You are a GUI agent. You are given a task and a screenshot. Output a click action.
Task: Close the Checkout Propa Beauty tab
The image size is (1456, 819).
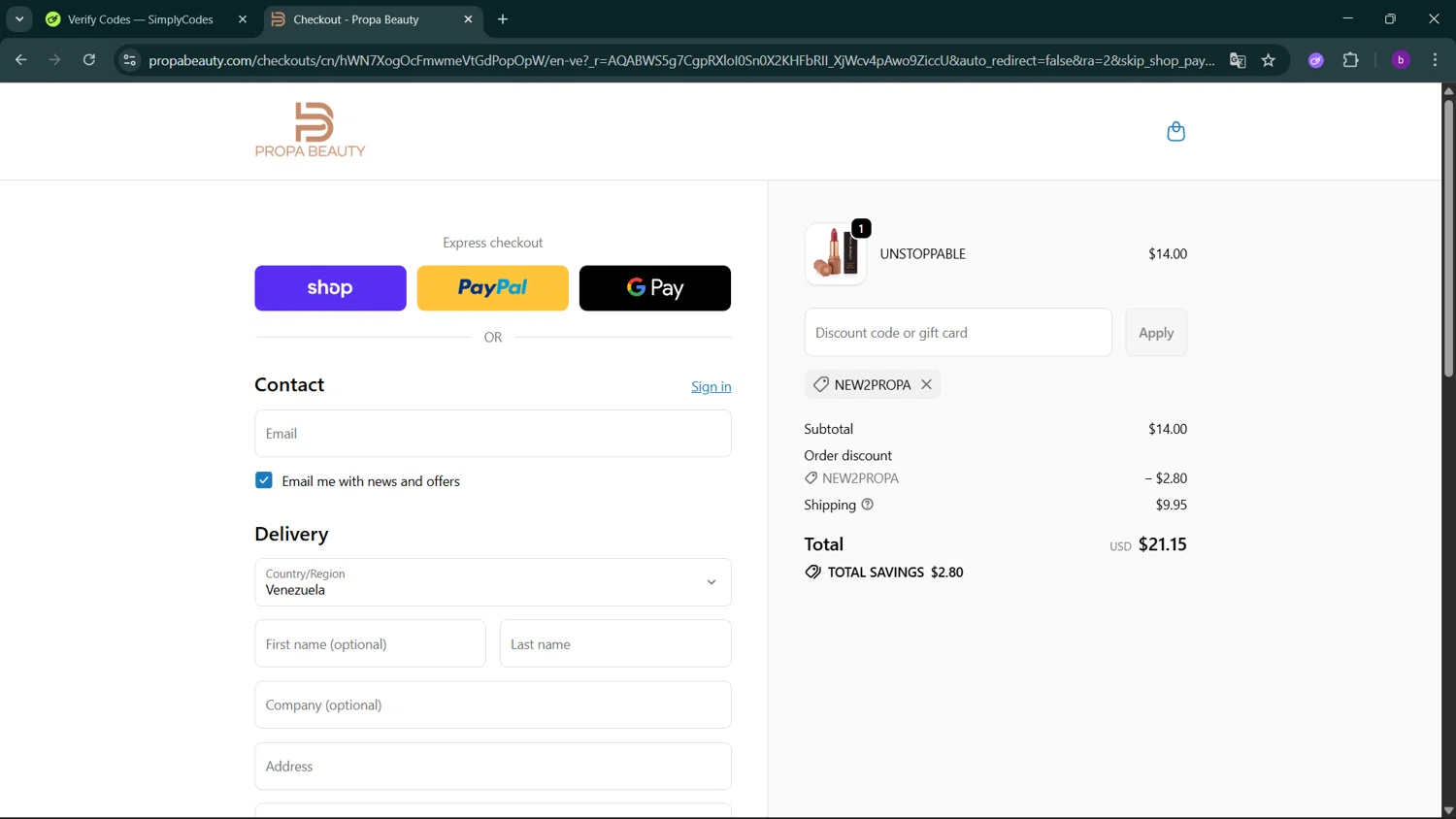point(468,19)
